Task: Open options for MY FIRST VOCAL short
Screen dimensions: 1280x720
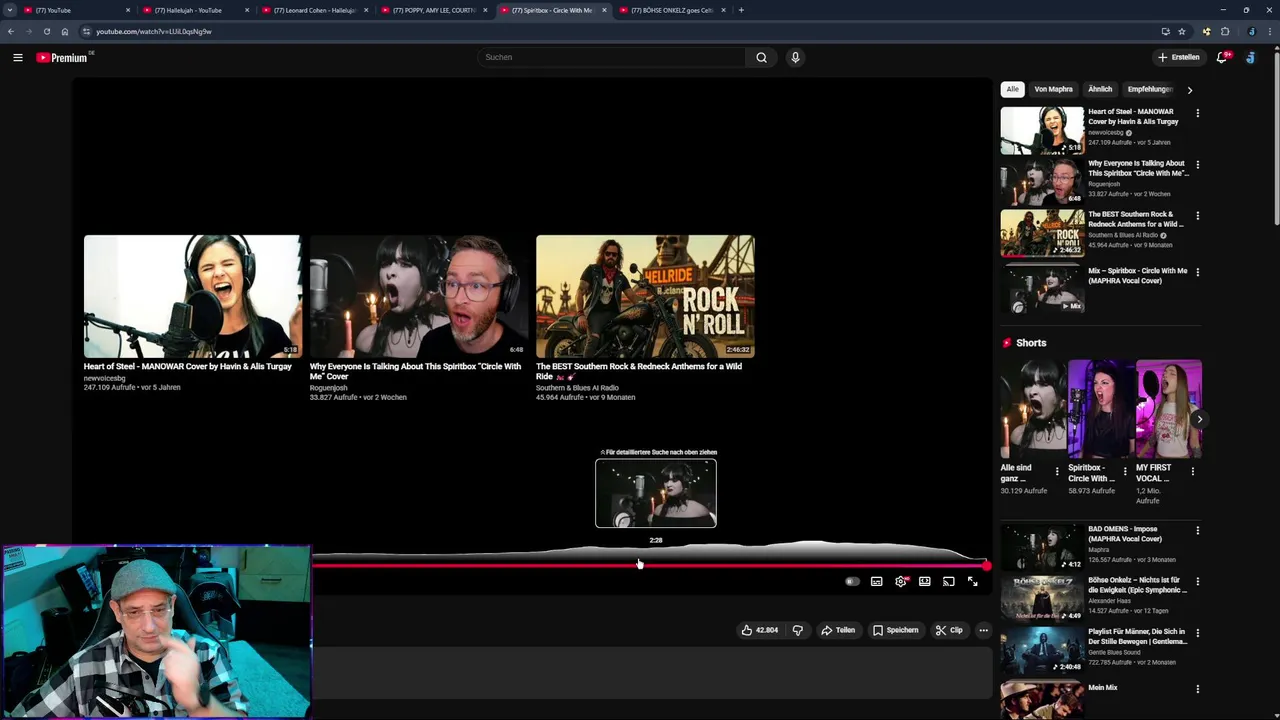Action: pyautogui.click(x=1193, y=470)
